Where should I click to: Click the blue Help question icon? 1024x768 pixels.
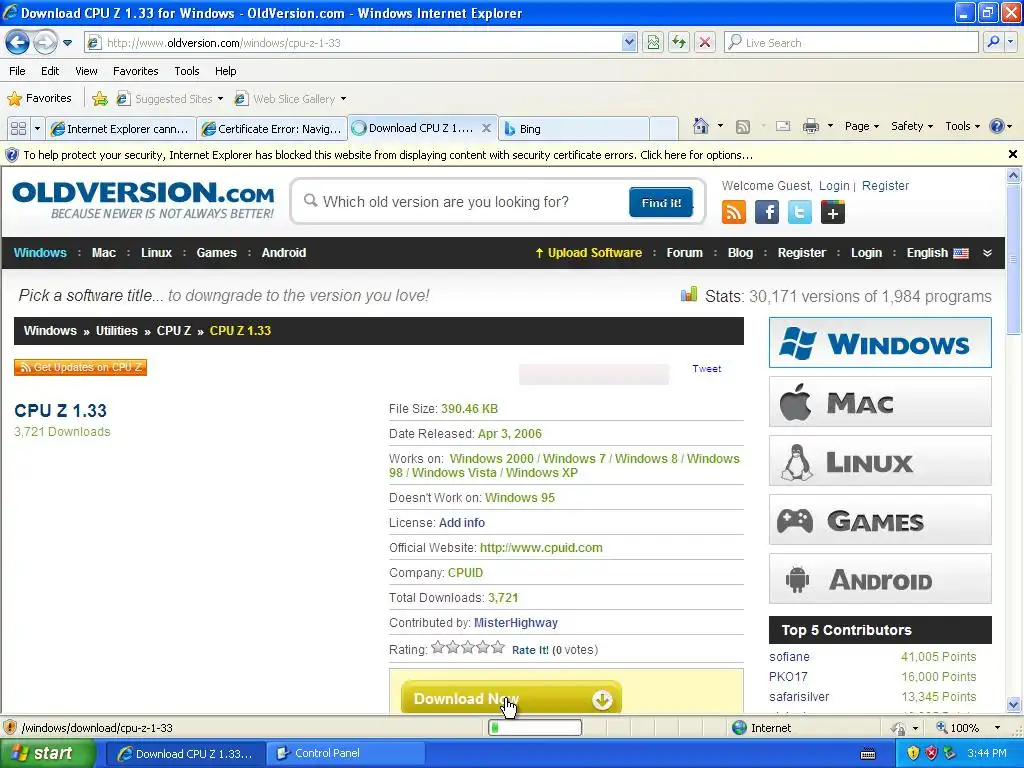[x=997, y=126]
